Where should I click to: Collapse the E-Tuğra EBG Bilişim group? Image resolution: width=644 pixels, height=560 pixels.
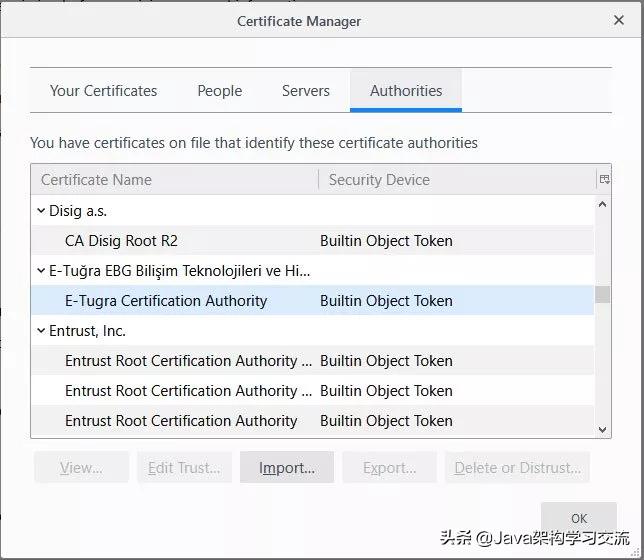pos(41,271)
